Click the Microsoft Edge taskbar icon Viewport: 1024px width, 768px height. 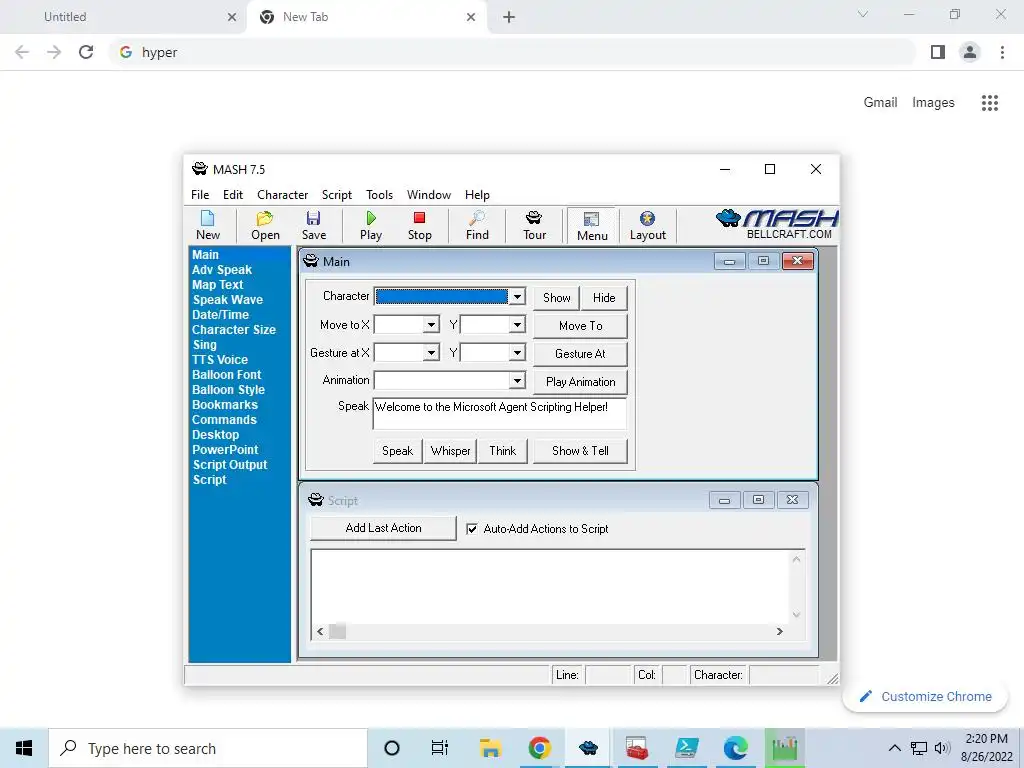click(735, 748)
